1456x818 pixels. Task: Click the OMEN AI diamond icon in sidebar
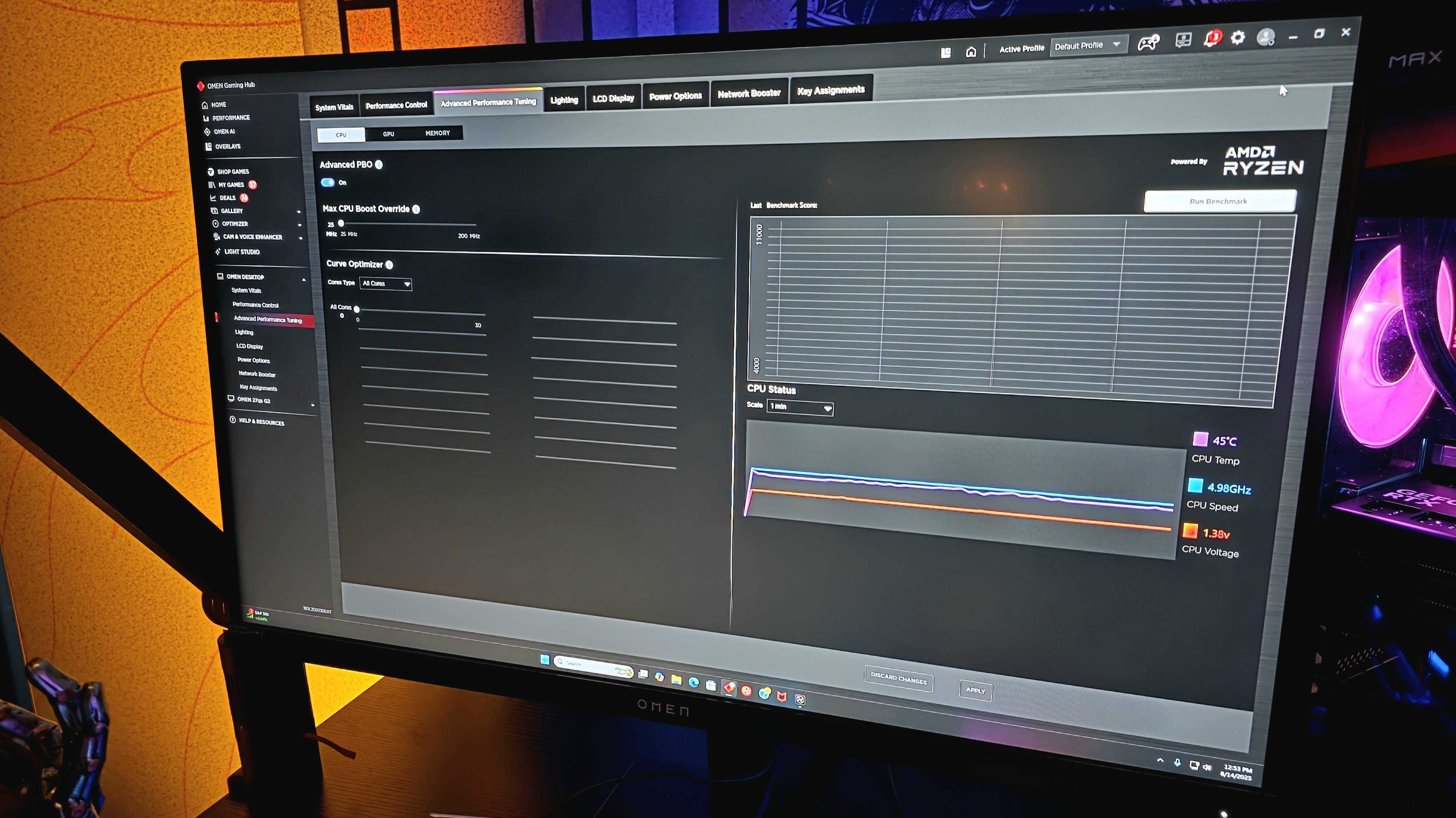click(207, 132)
